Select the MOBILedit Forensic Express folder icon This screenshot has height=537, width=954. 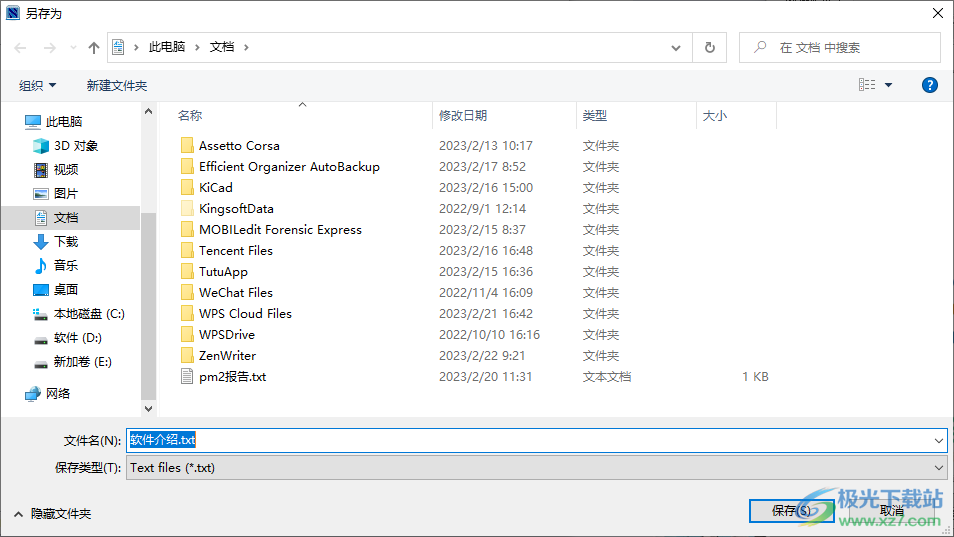(187, 229)
